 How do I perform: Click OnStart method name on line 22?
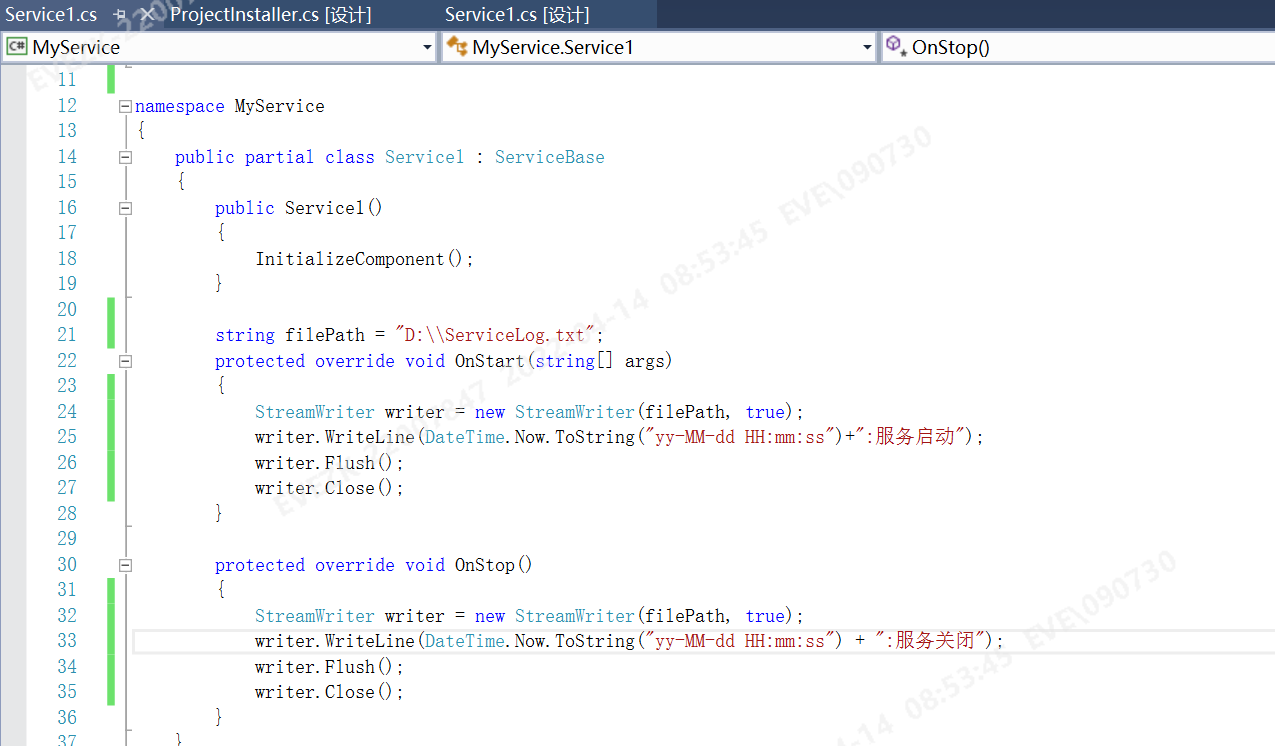[x=490, y=361]
